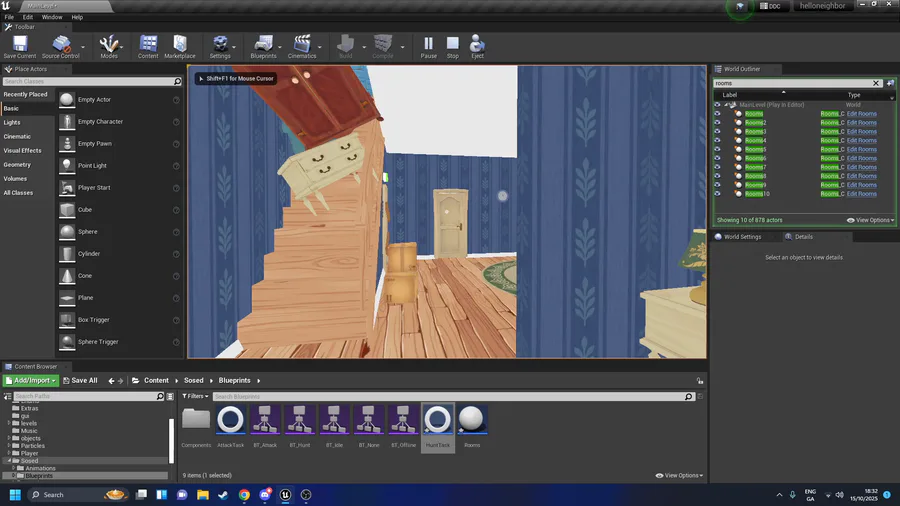
Task: Navigate to Sosed breadcrumb
Action: (193, 380)
